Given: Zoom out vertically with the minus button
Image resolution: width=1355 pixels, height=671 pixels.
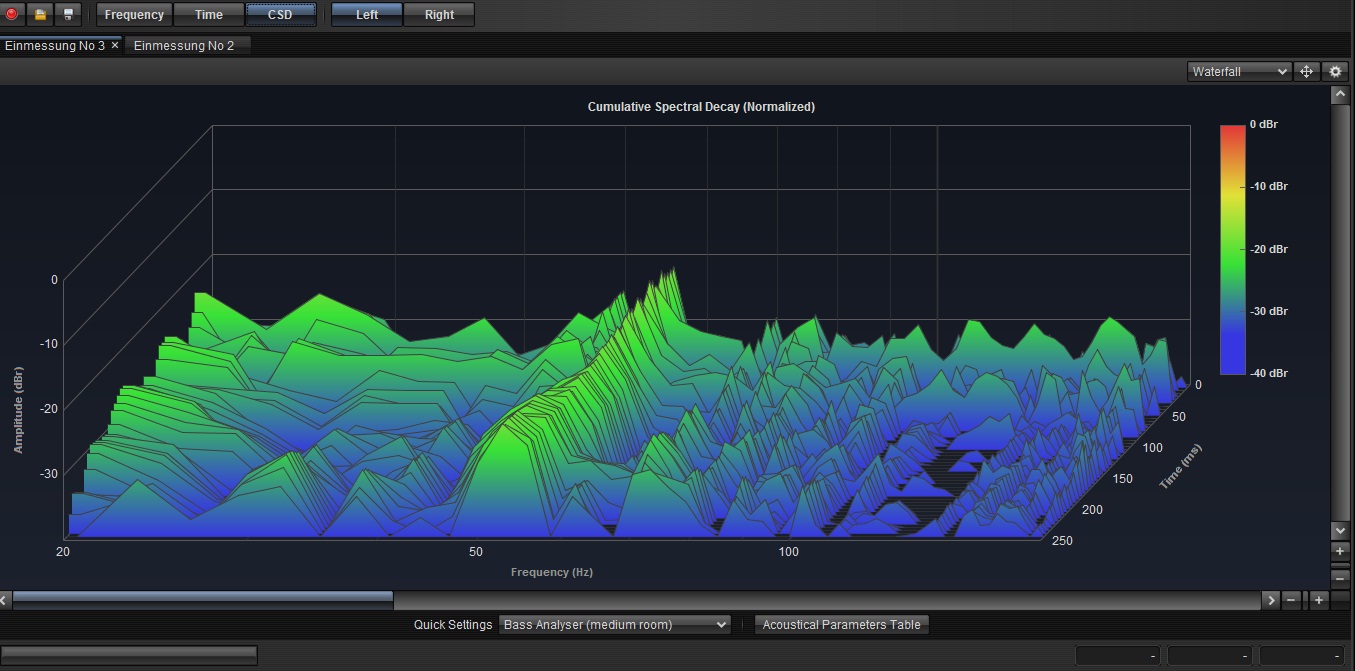Looking at the screenshot, I should point(1340,578).
